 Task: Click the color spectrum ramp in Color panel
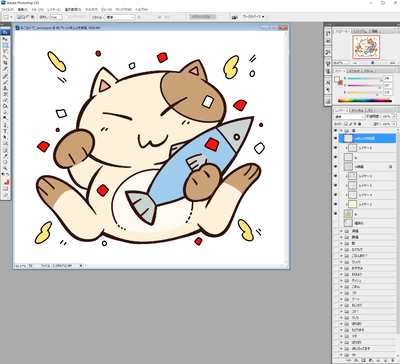pos(365,100)
